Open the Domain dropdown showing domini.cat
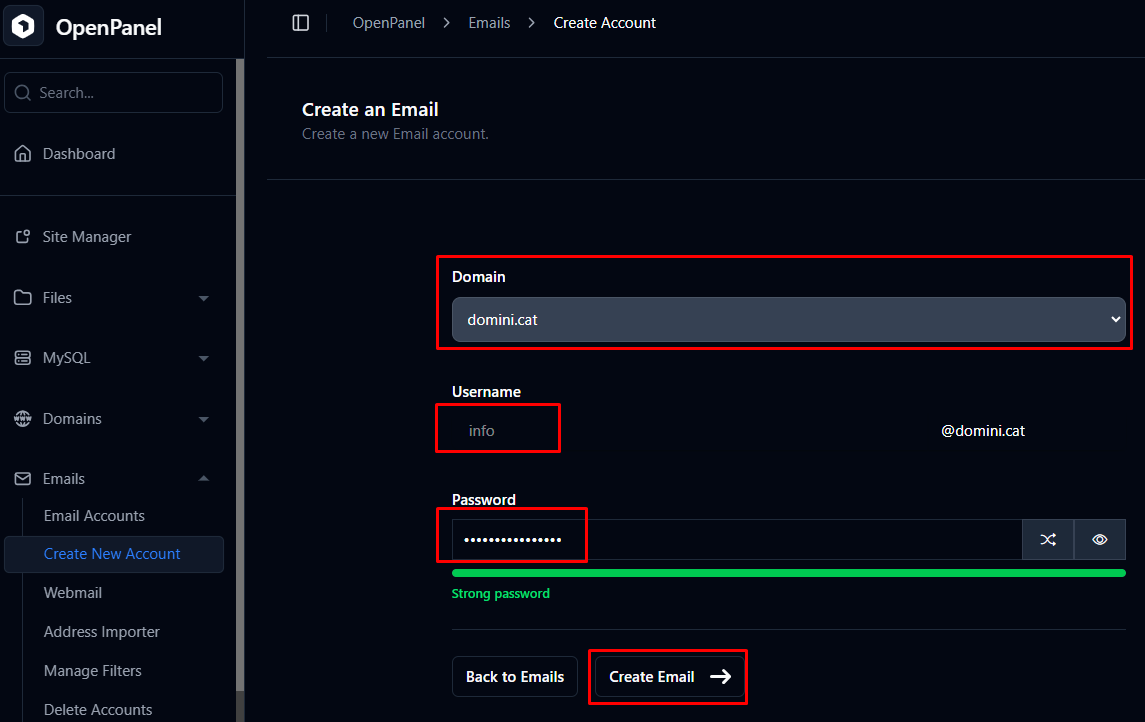Viewport: 1145px width, 722px height. pyautogui.click(x=788, y=320)
